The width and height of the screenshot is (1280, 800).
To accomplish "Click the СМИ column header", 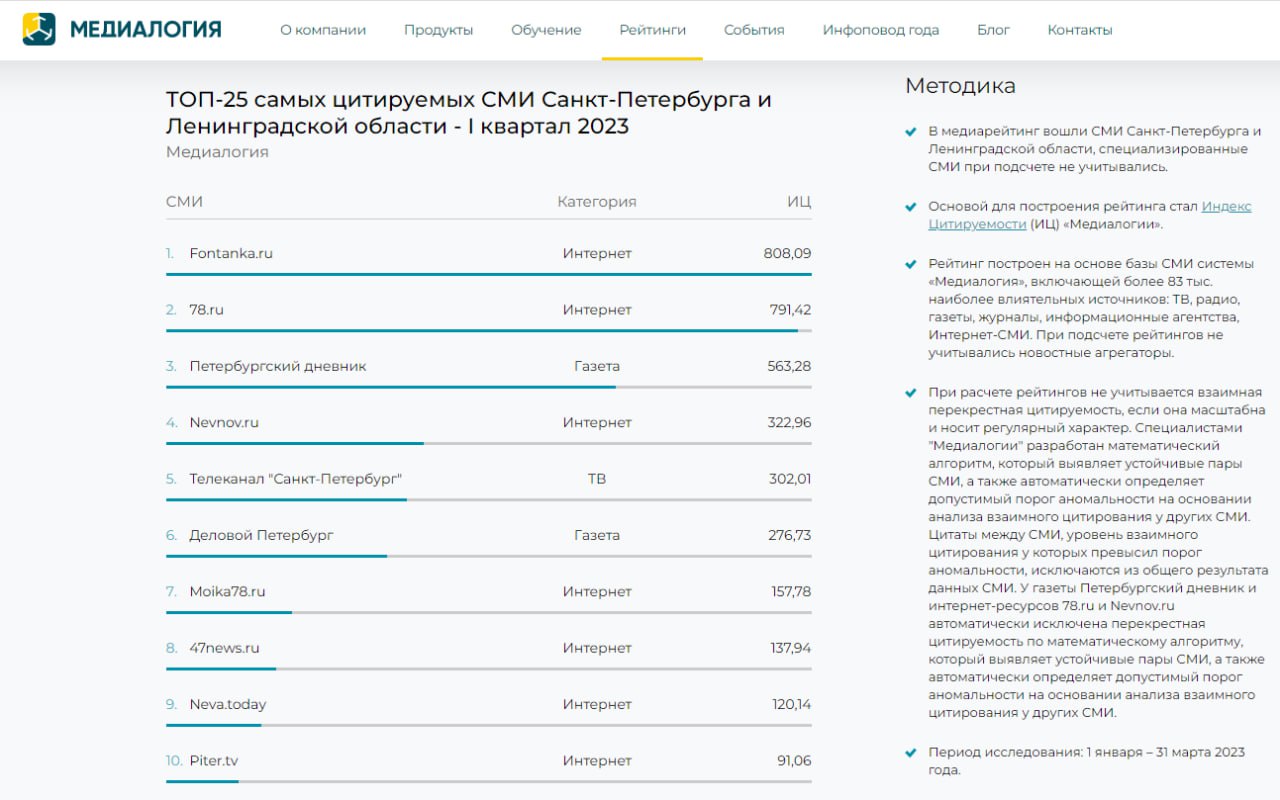I will 185,202.
